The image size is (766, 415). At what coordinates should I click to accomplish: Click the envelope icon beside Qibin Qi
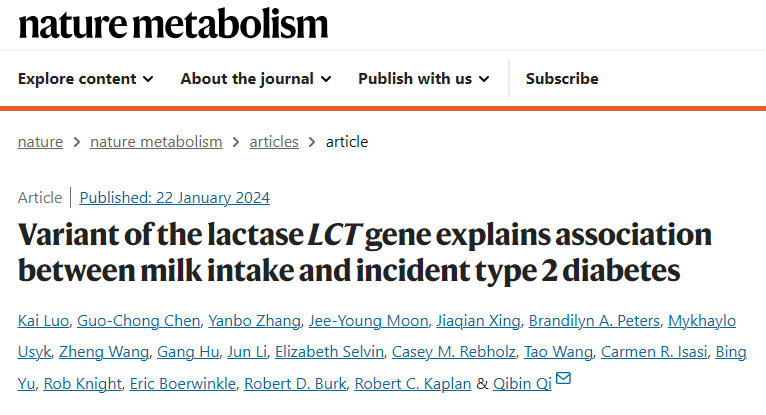[563, 378]
